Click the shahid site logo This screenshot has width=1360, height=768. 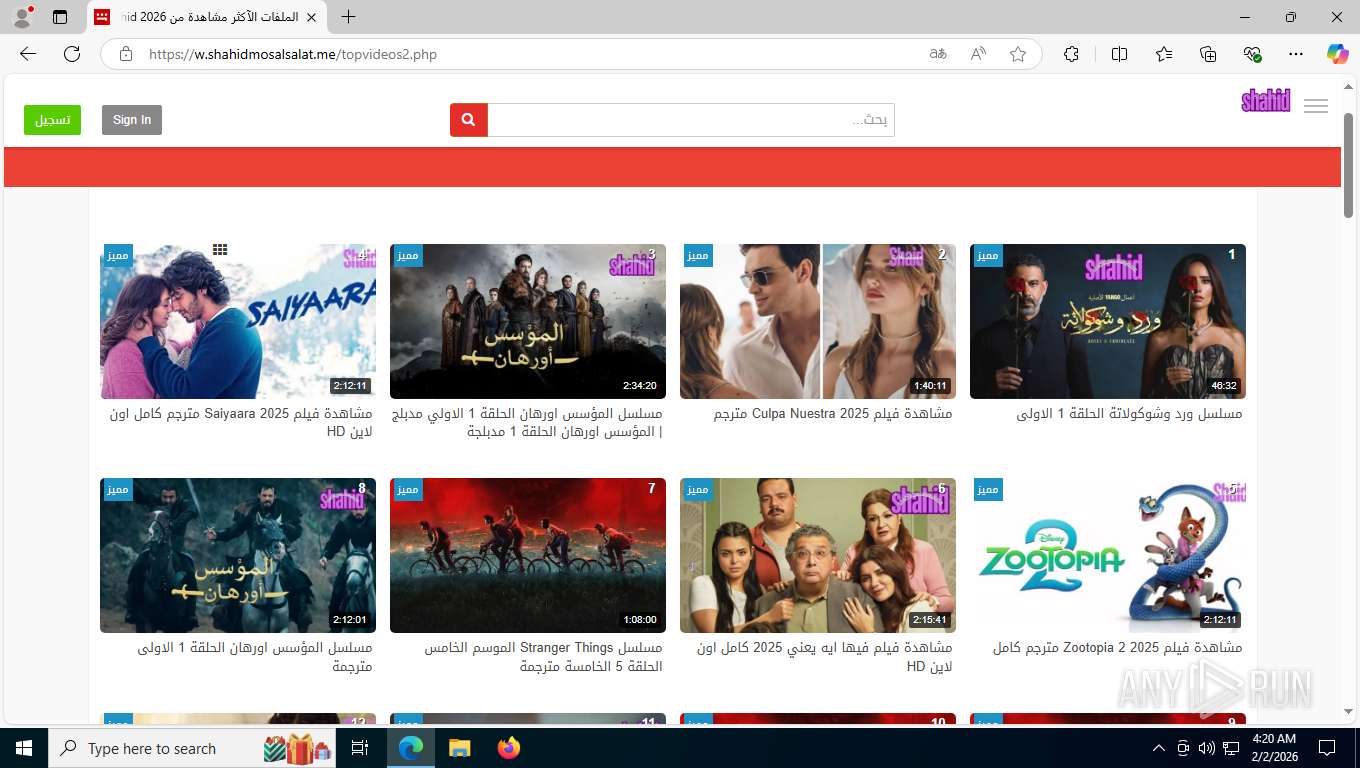tap(1266, 100)
